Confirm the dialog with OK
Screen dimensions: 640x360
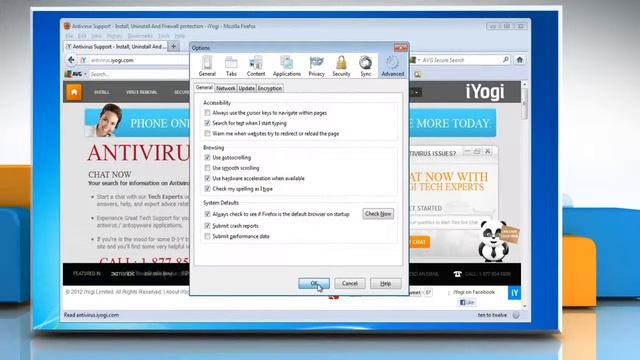(314, 283)
